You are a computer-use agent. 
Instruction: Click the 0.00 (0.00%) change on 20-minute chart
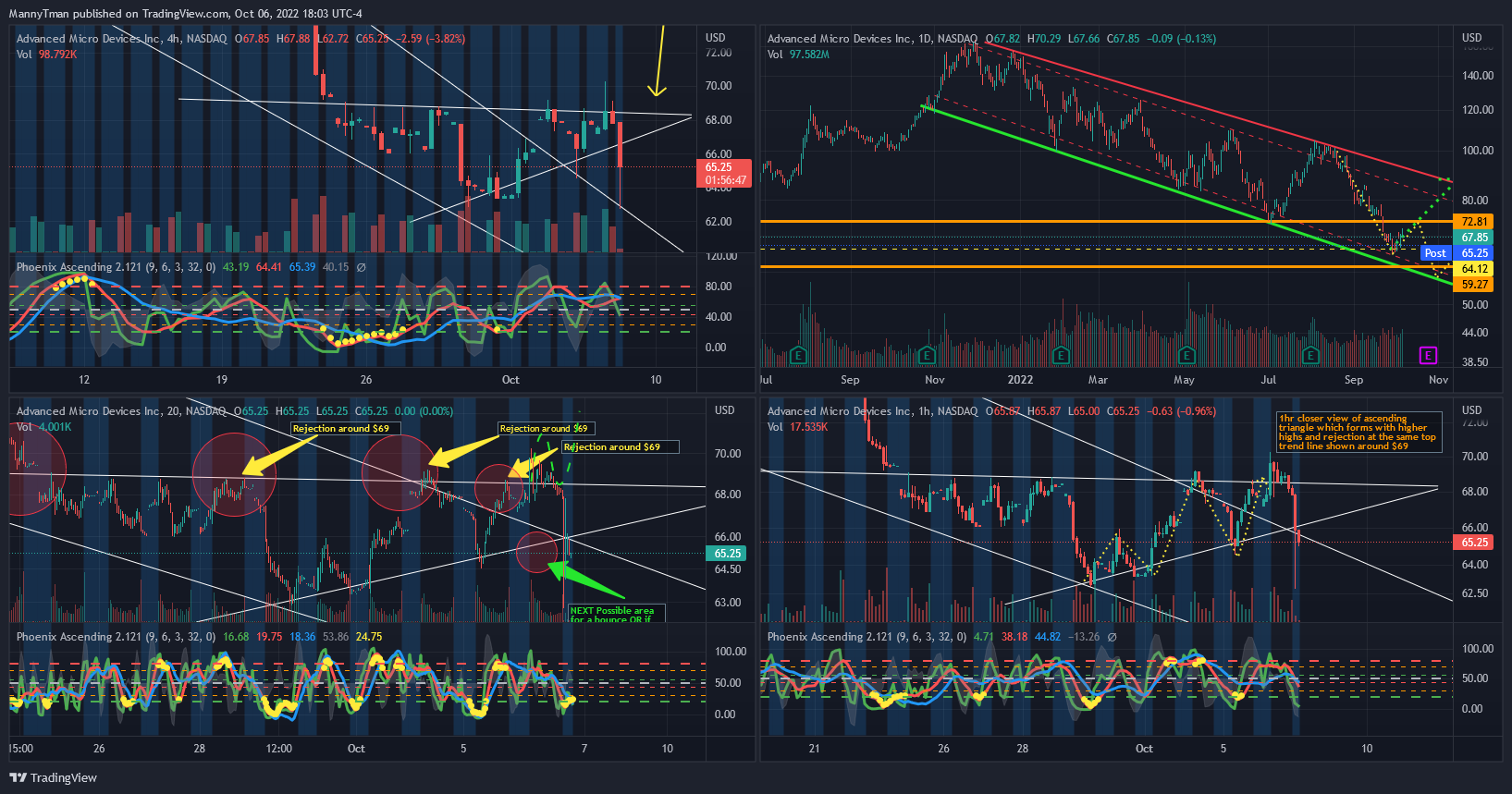(x=424, y=411)
